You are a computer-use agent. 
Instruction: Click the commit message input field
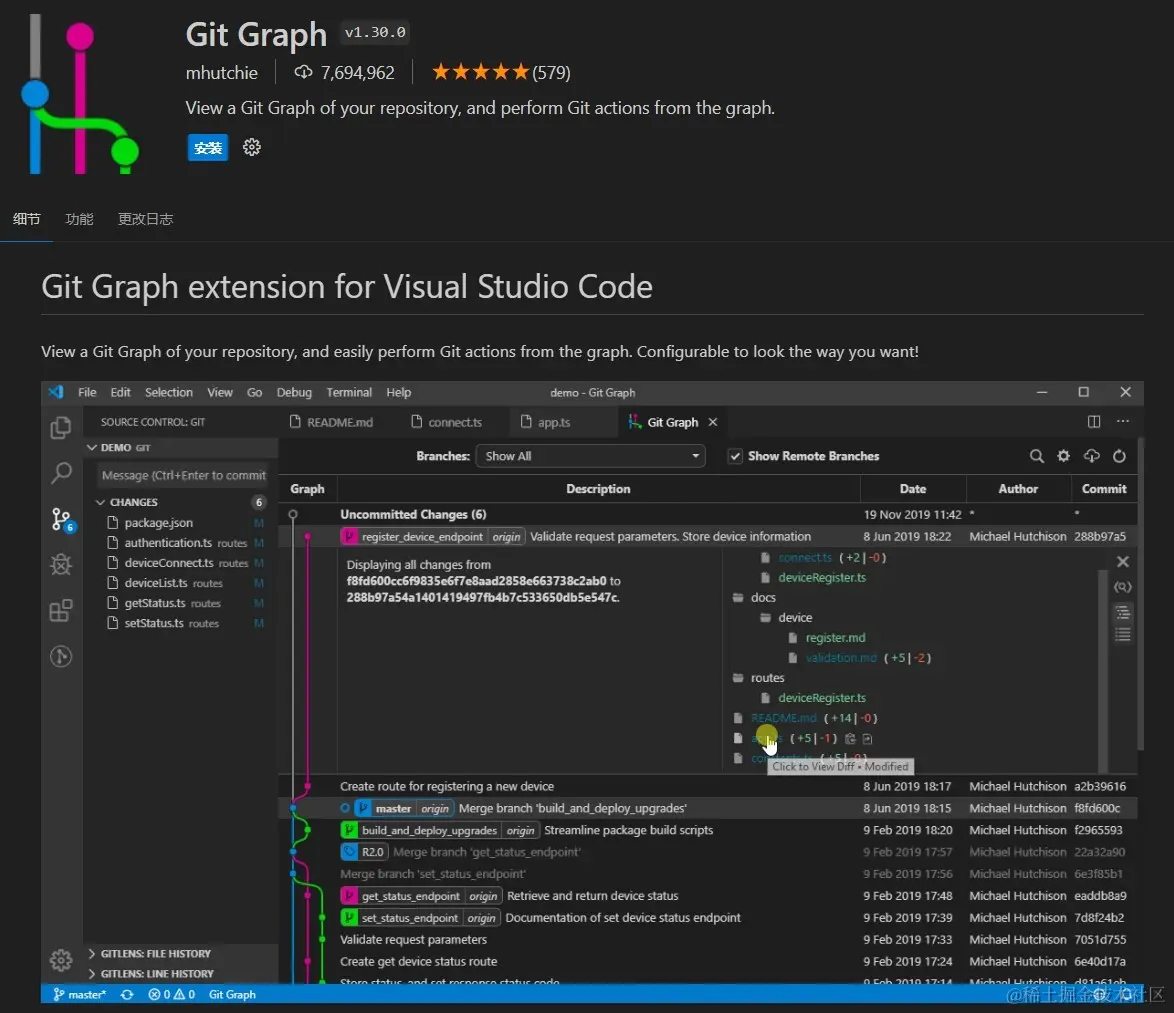[183, 475]
